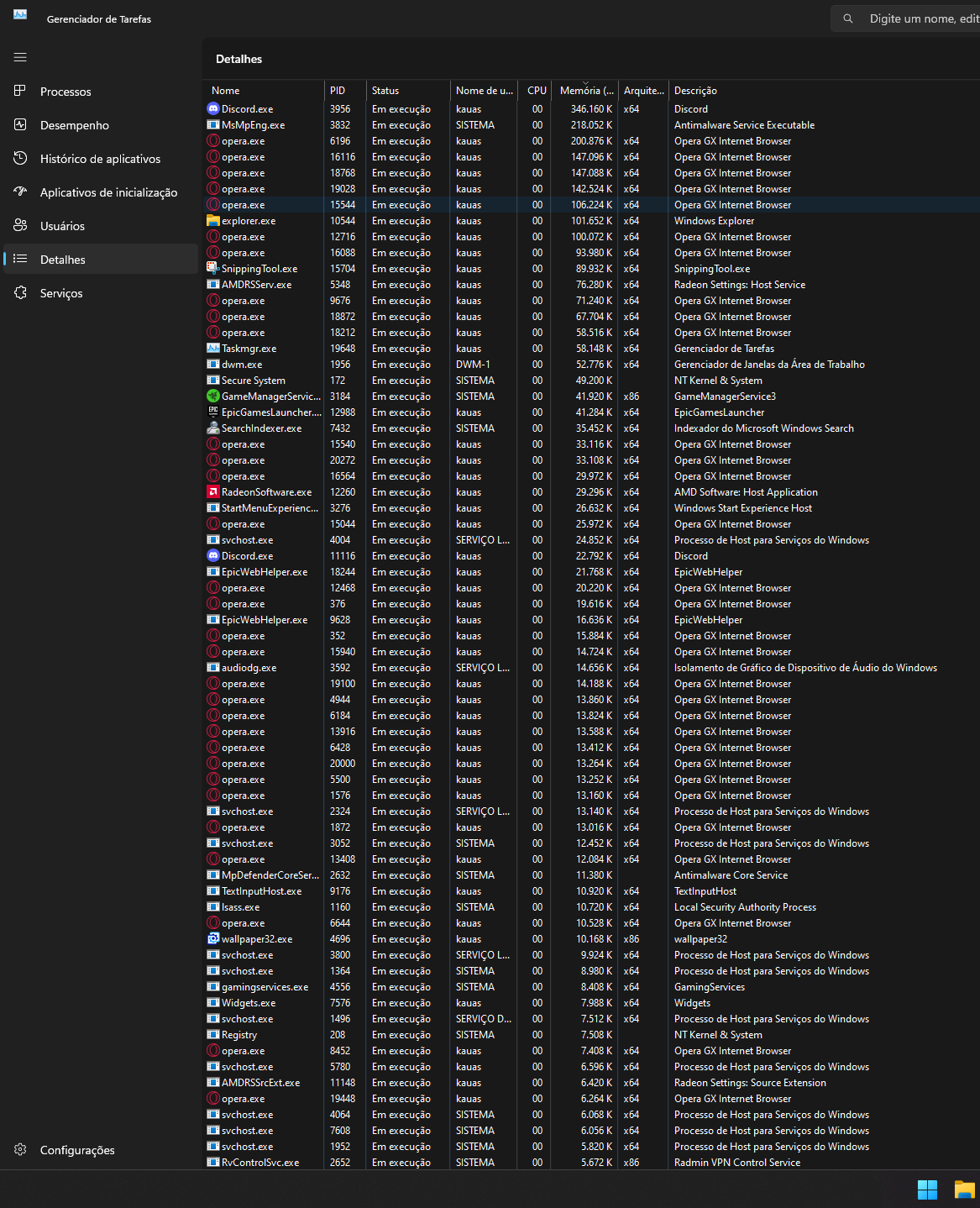Select the Widgets.exe process row

(592, 1002)
